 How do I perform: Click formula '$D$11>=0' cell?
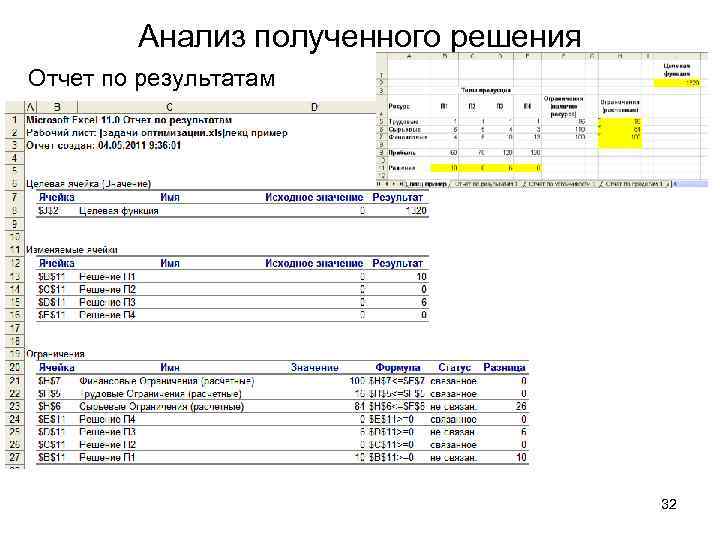pyautogui.click(x=391, y=432)
